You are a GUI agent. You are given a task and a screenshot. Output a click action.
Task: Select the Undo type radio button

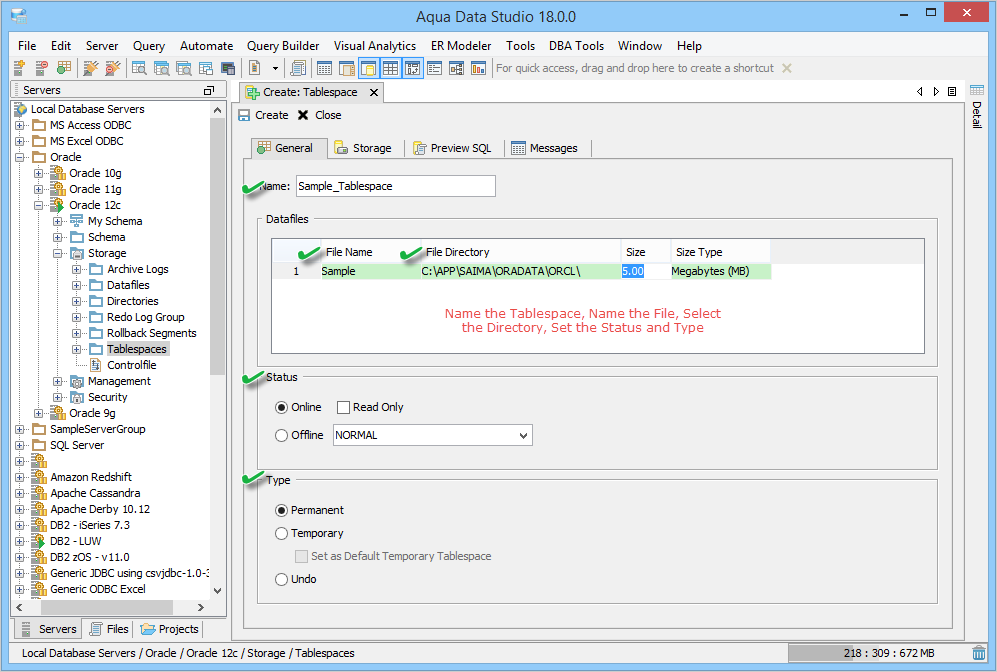pyautogui.click(x=281, y=579)
